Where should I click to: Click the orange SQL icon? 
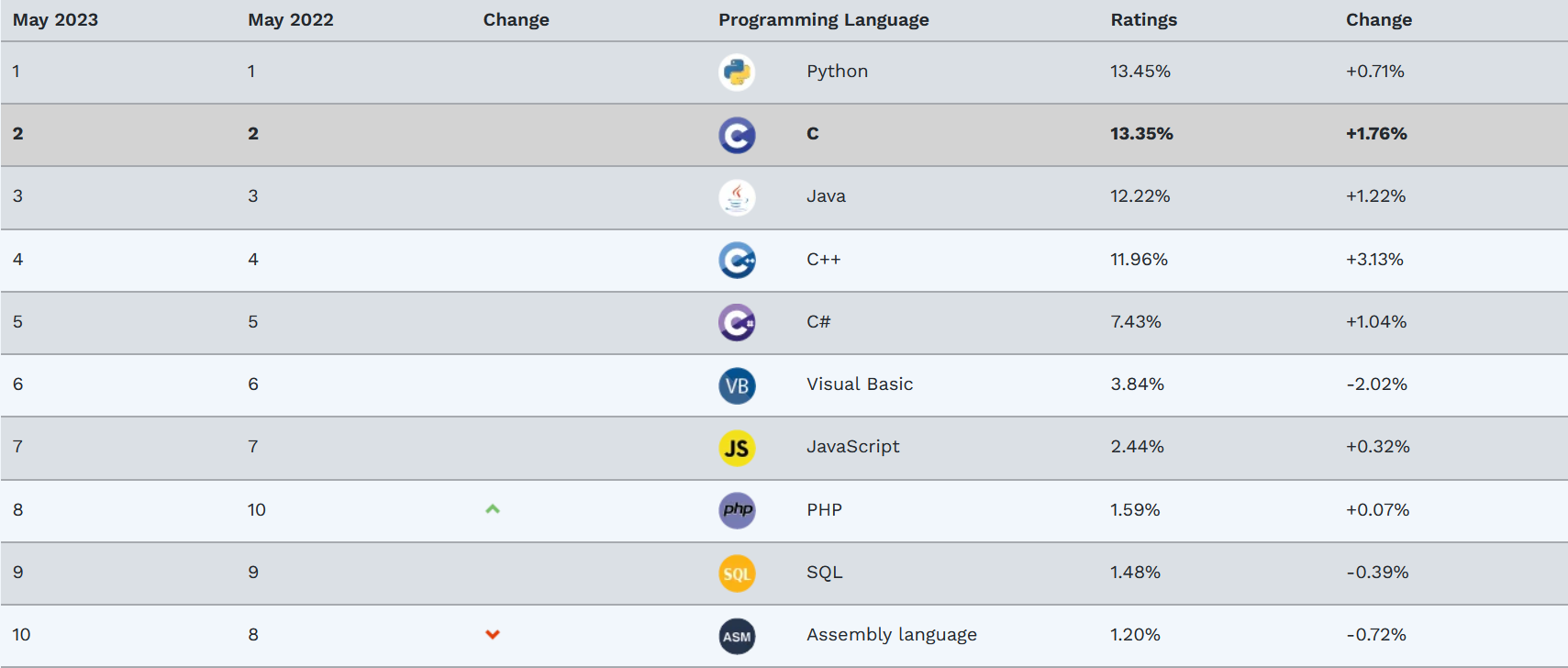pos(737,573)
